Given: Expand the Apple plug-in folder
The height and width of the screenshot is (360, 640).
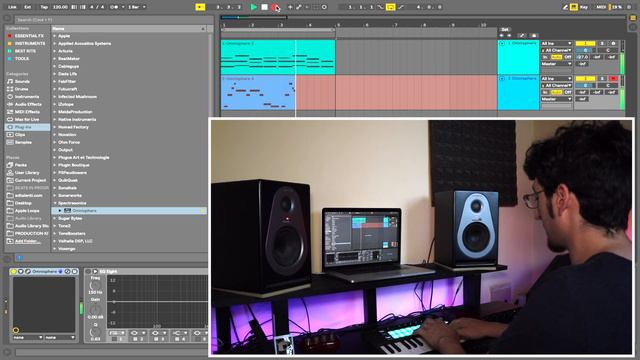Looking at the screenshot, I should [x=54, y=36].
